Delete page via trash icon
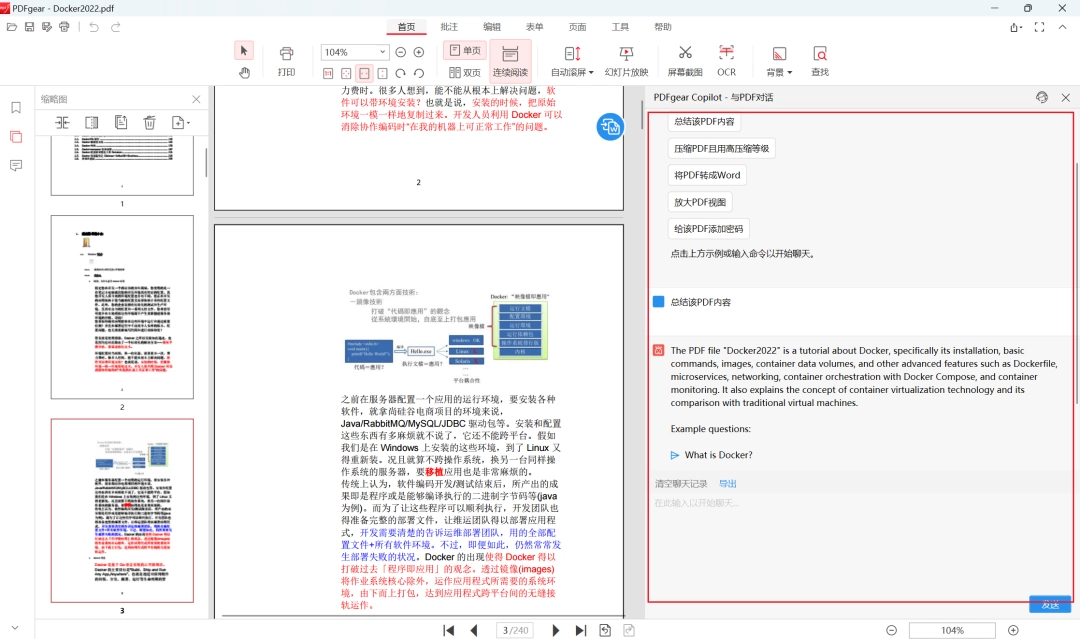 [x=149, y=123]
